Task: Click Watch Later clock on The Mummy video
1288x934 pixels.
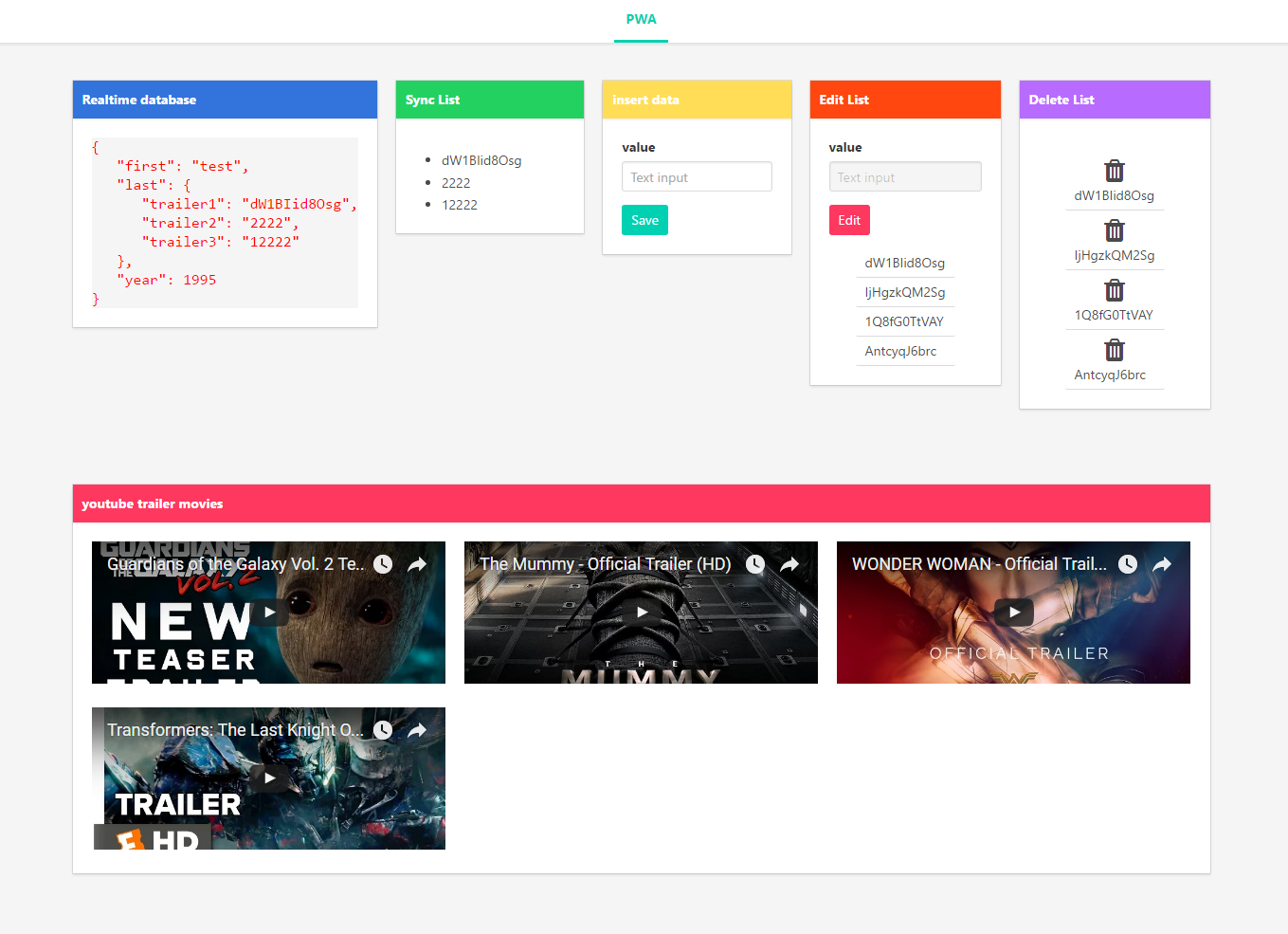Action: [x=755, y=564]
